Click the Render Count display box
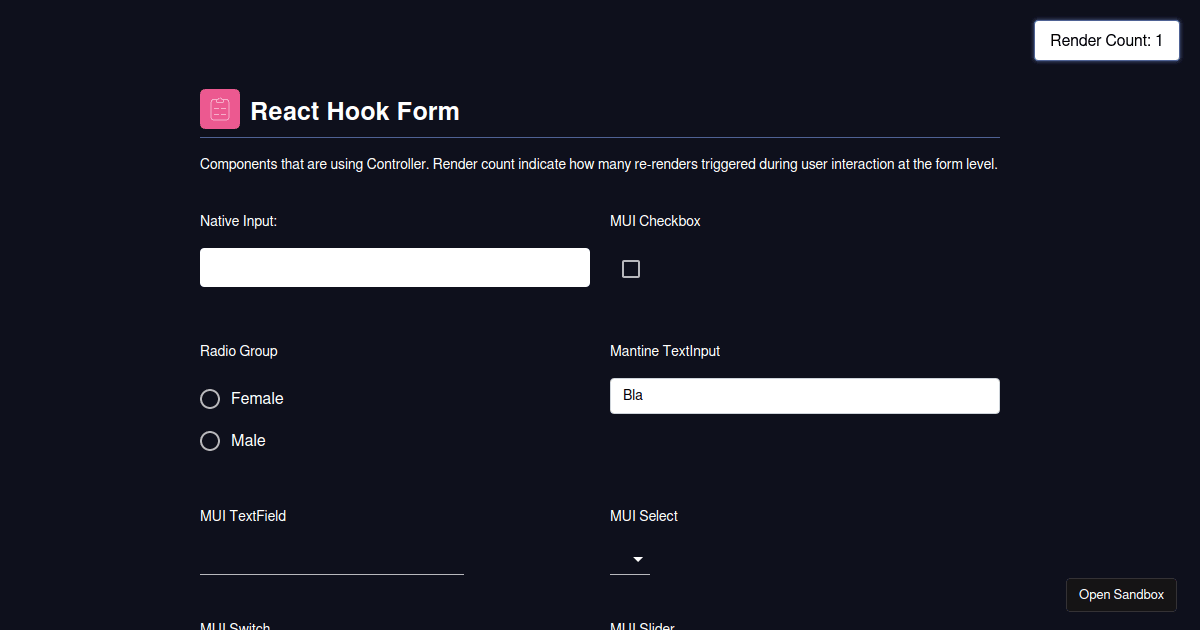The image size is (1200, 630). point(1106,40)
